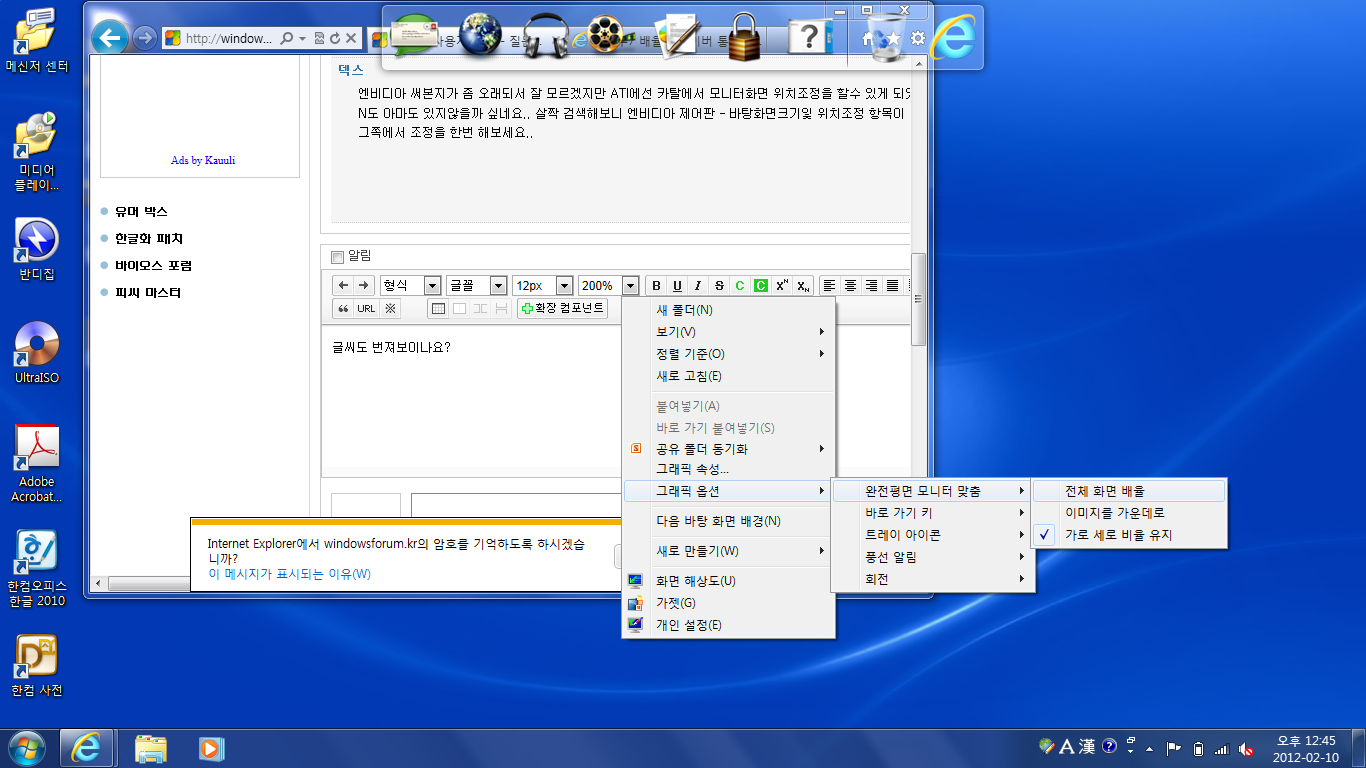
Task: Click the undo arrow in editor toolbar
Action: click(343, 286)
